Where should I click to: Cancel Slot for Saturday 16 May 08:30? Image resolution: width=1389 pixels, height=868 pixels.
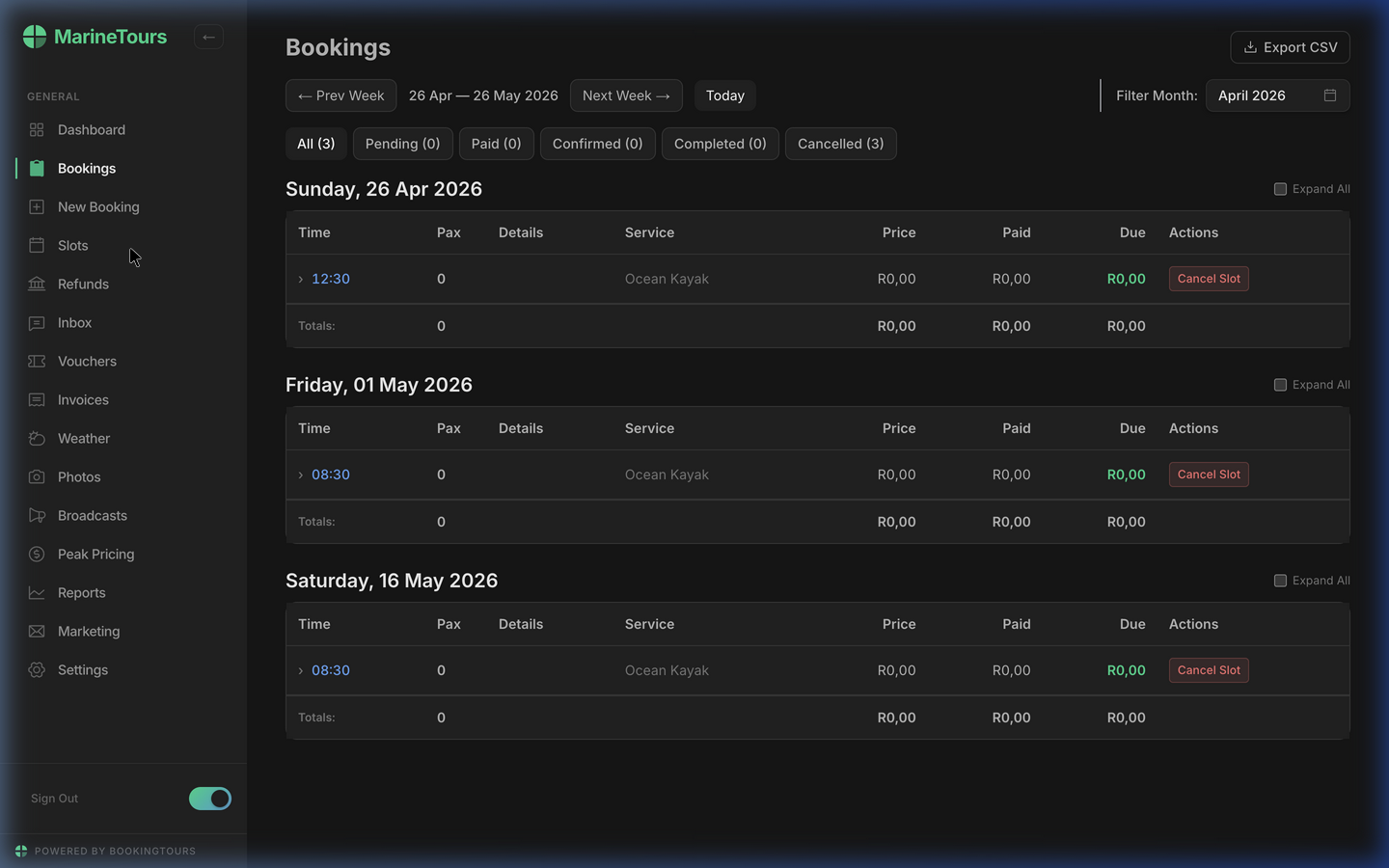(x=1209, y=670)
